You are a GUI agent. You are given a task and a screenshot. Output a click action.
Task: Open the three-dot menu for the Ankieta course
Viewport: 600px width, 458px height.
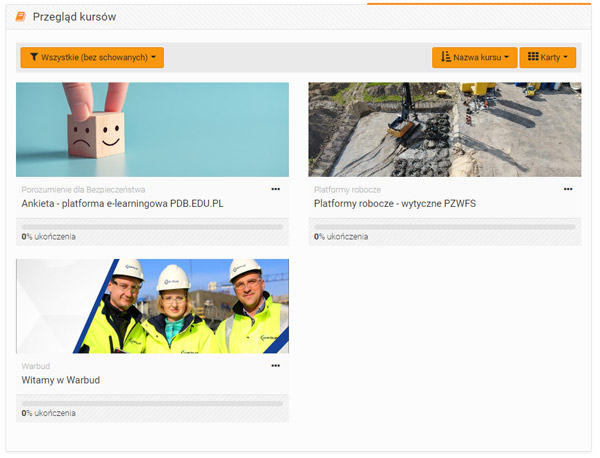[276, 189]
